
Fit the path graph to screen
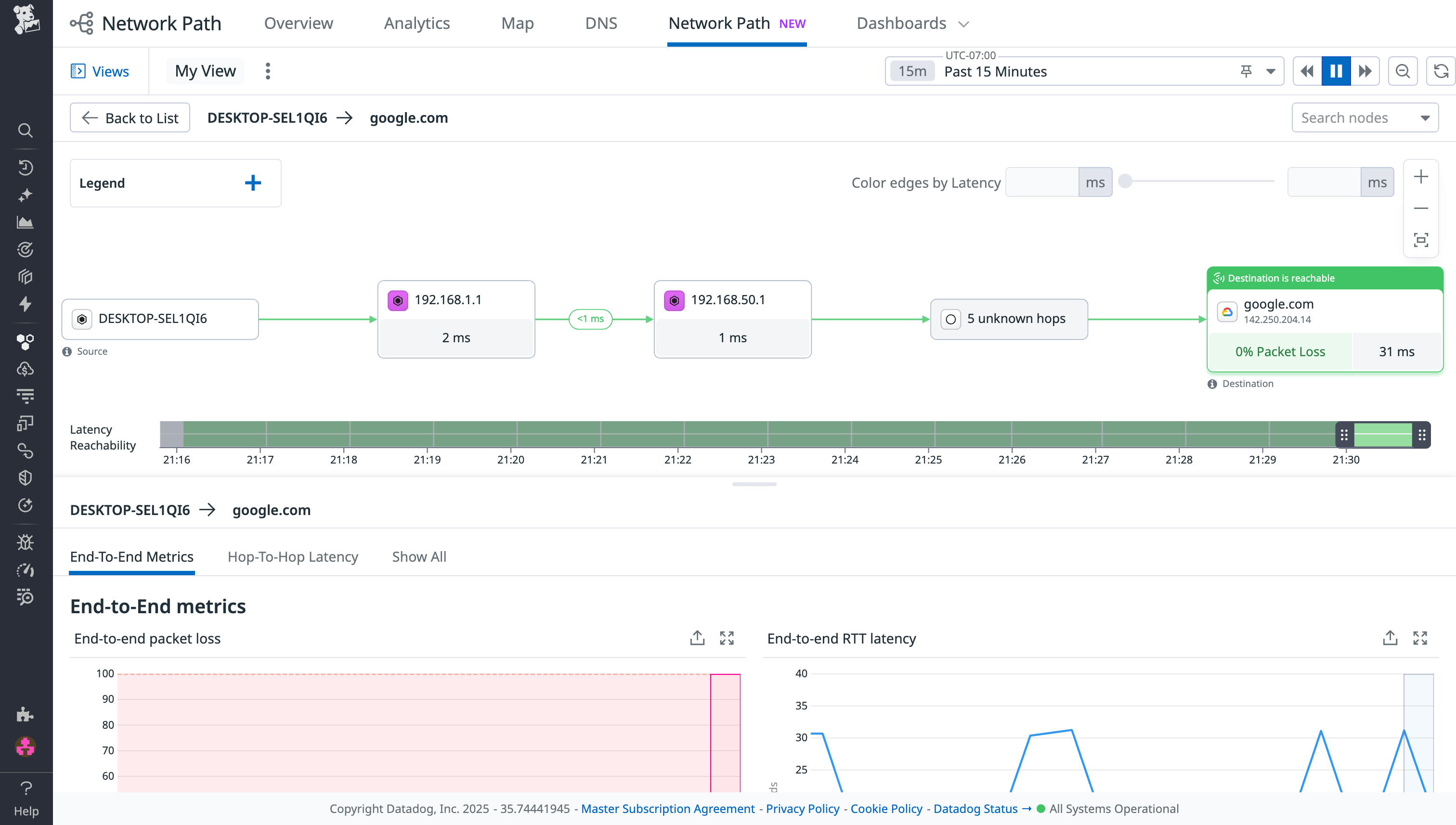point(1421,240)
